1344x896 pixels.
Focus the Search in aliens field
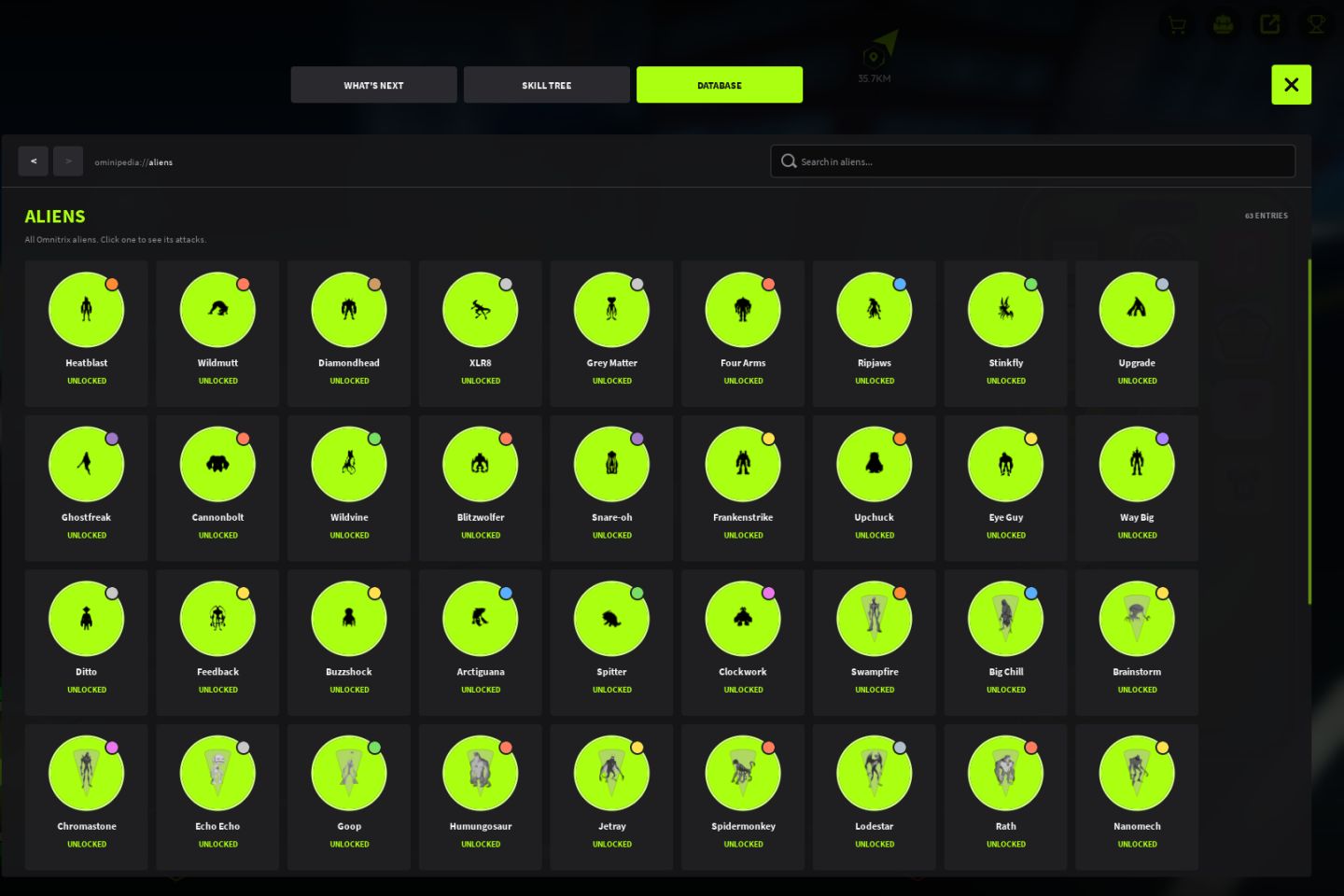[x=1033, y=161]
